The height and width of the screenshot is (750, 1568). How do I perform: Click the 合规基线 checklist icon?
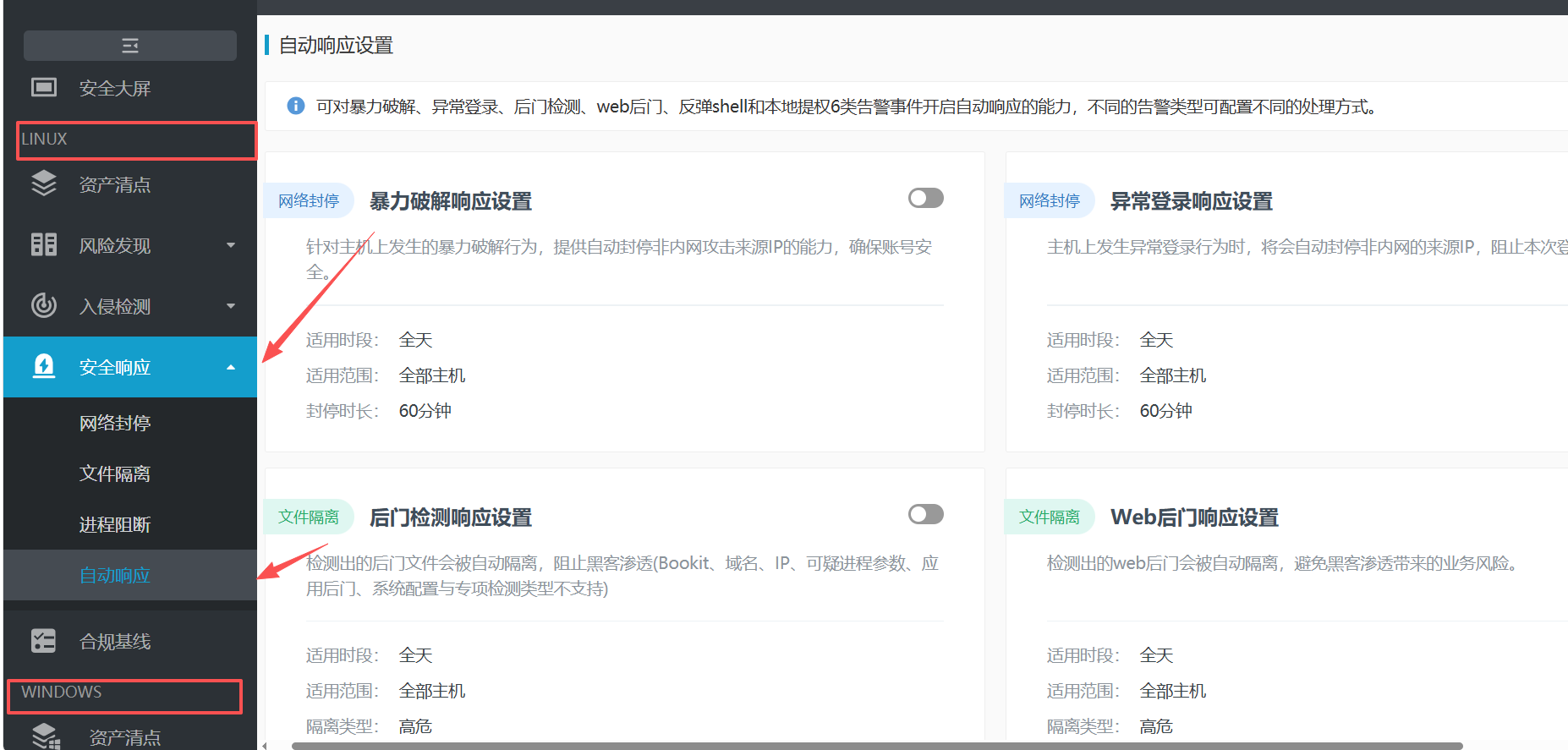44,641
